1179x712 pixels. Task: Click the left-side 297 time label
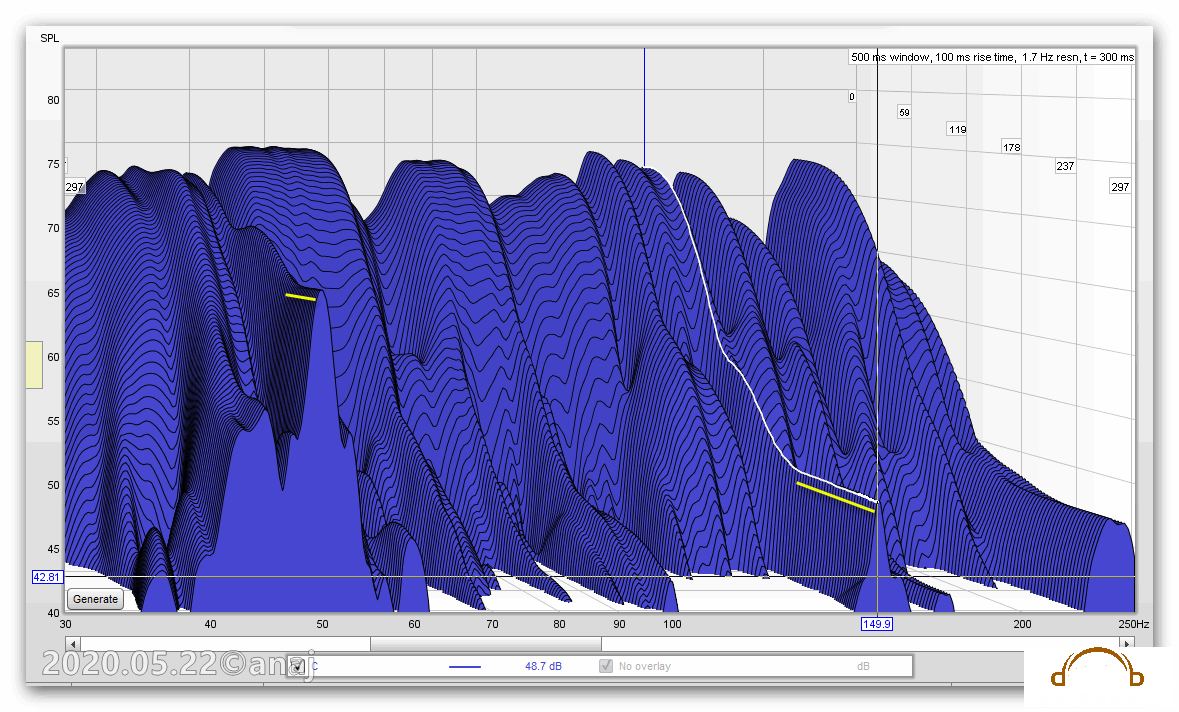74,187
